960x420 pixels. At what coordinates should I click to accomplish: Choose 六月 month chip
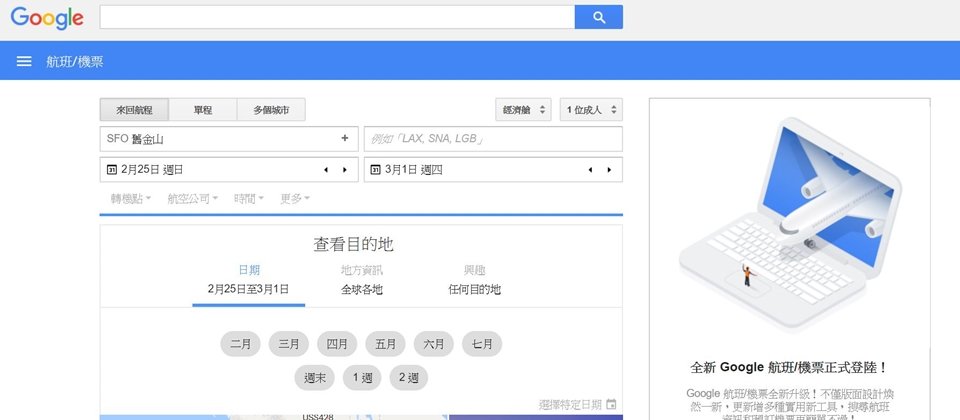click(x=433, y=344)
